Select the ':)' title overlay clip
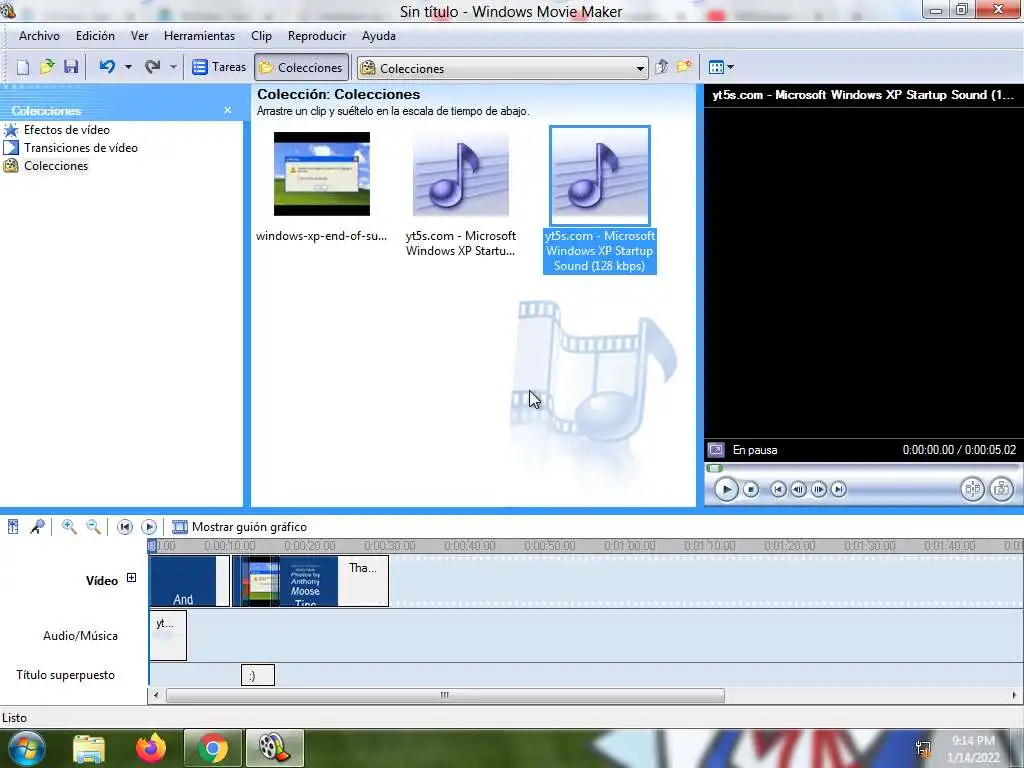The height and width of the screenshot is (768, 1024). (258, 675)
